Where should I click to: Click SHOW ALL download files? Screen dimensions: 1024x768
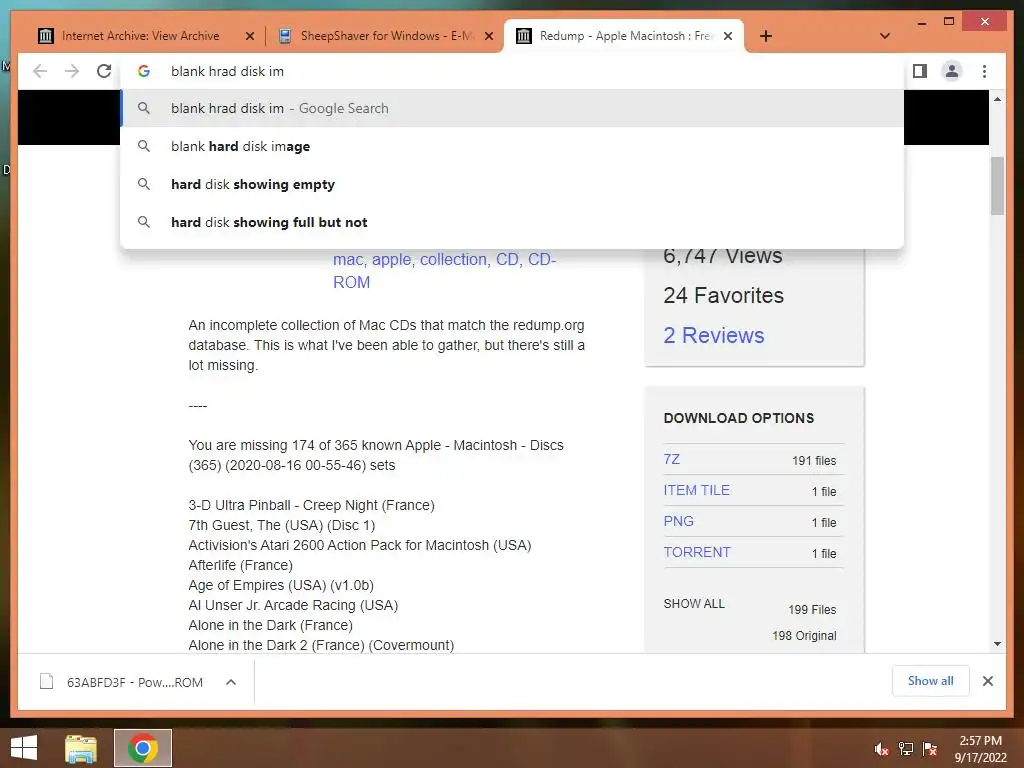(x=694, y=603)
